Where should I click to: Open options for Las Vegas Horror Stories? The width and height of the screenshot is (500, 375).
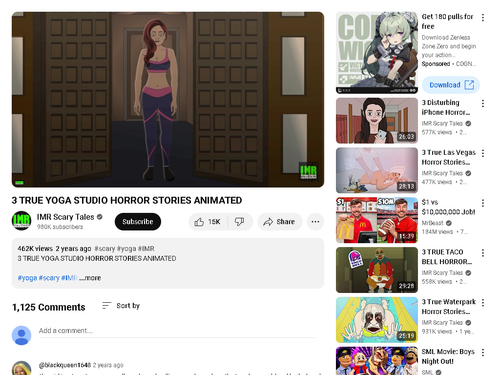(x=483, y=153)
